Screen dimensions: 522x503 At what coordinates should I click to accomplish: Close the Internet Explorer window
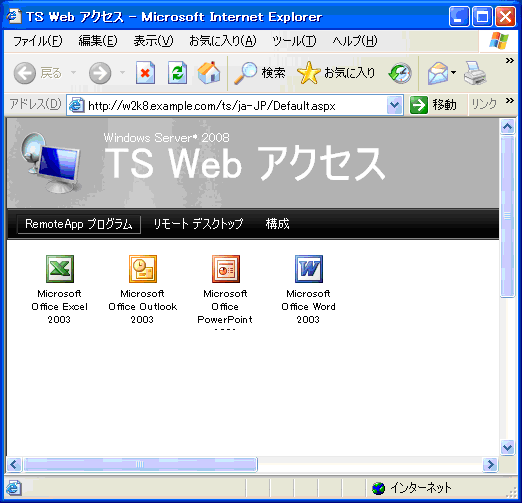pyautogui.click(x=505, y=16)
